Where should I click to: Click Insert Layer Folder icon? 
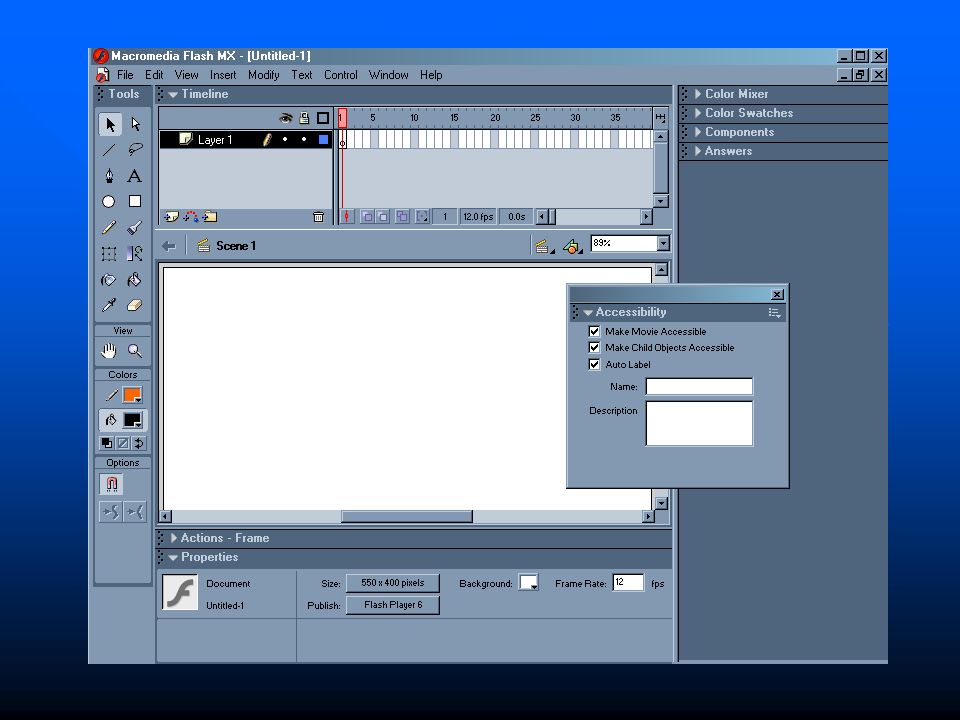210,217
